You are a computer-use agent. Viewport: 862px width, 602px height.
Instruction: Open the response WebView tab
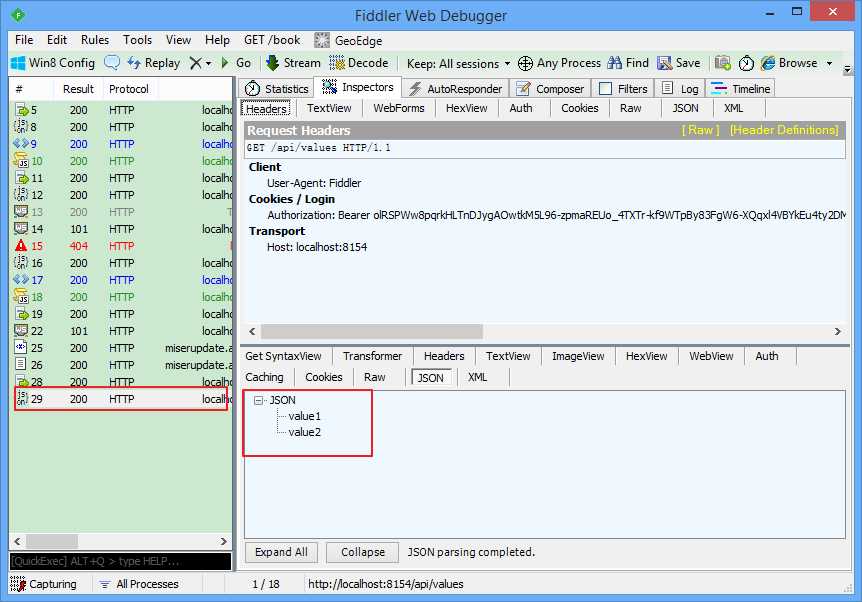point(711,356)
